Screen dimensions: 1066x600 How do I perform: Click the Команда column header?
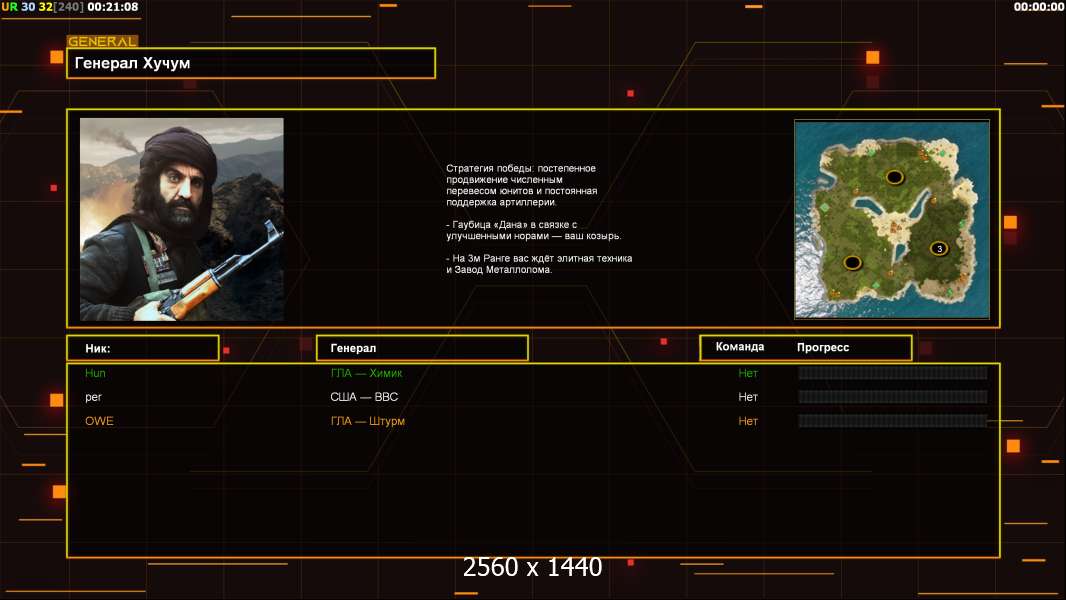click(x=740, y=347)
